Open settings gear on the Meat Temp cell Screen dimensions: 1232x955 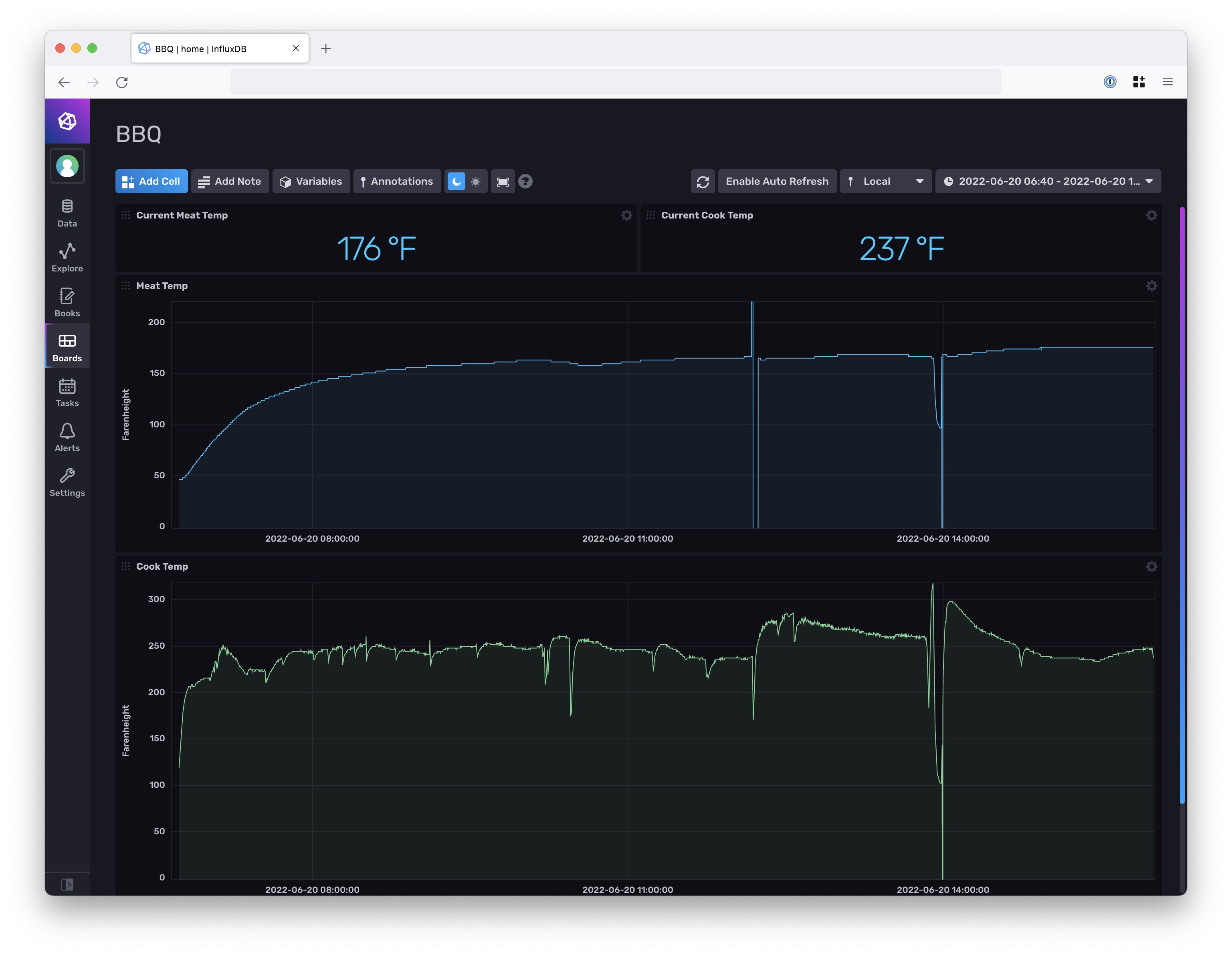point(1151,286)
